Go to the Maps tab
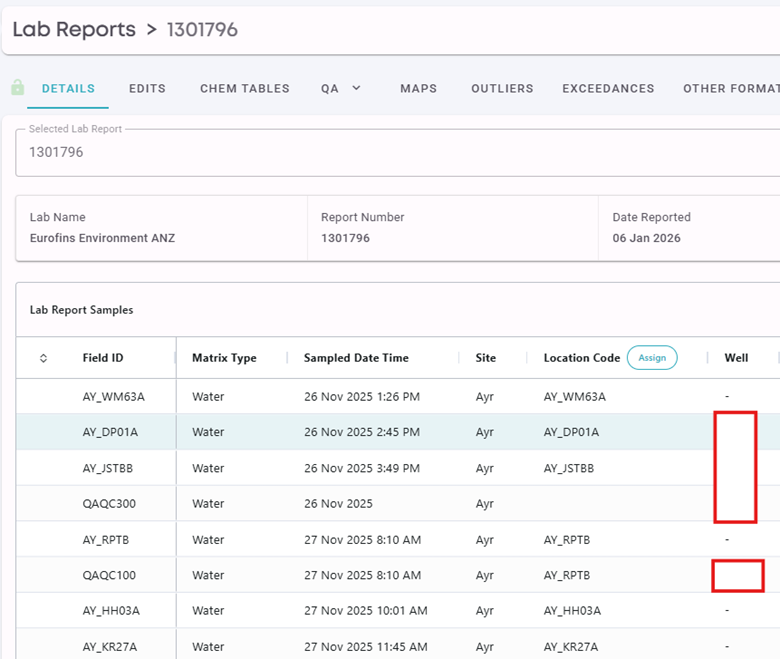 pyautogui.click(x=418, y=89)
